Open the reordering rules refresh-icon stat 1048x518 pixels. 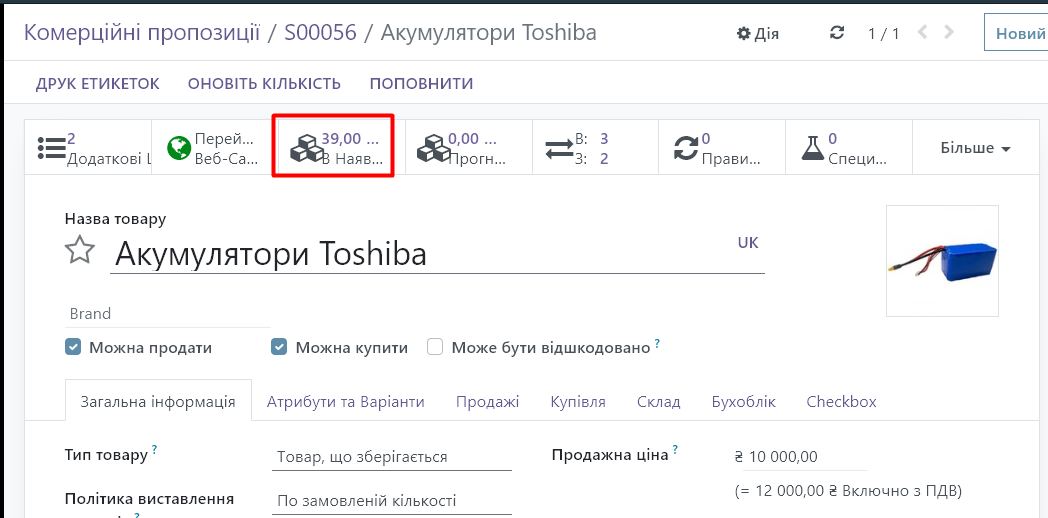click(720, 148)
